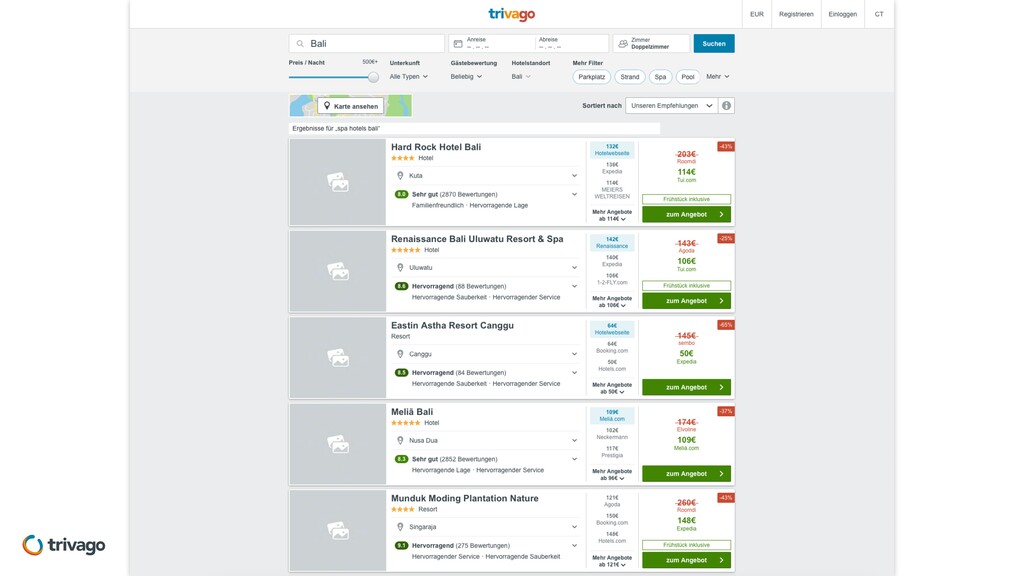This screenshot has width=1024, height=576.
Task: Expand Mehr Angebote ab 121€
Action: [612, 561]
